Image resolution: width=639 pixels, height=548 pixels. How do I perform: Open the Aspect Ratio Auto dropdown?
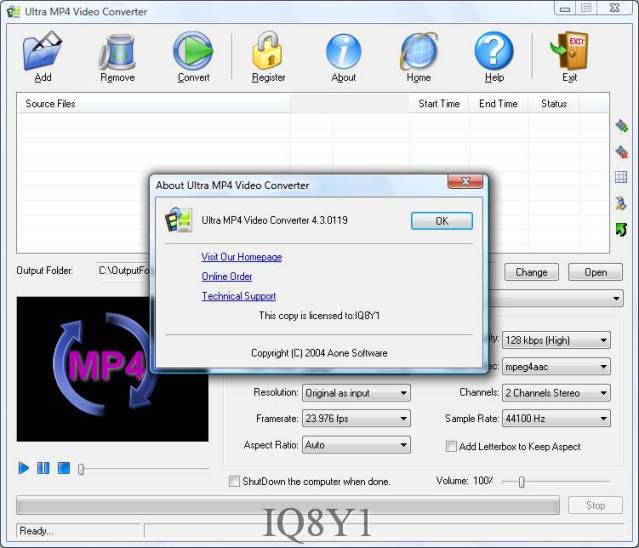pyautogui.click(x=356, y=445)
